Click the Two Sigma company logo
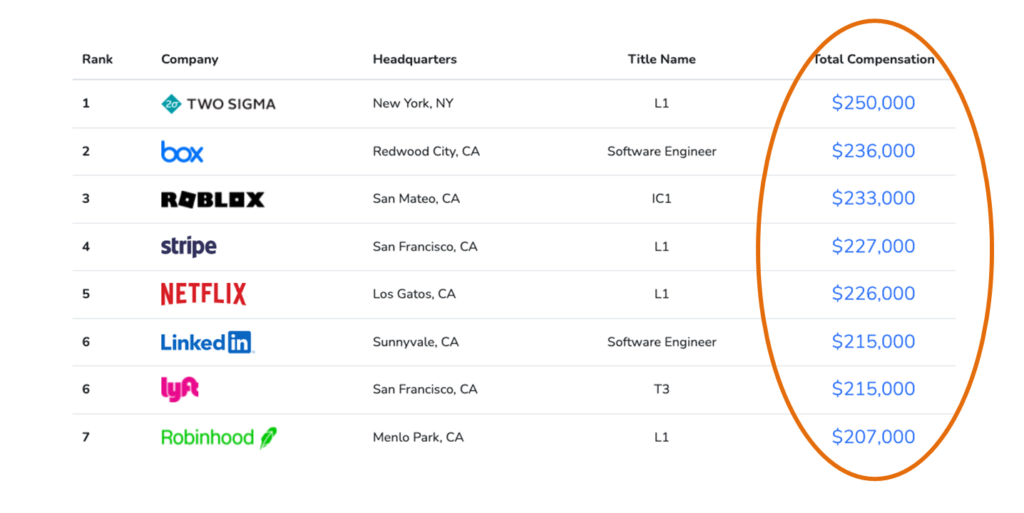The image size is (1024, 513). (218, 104)
